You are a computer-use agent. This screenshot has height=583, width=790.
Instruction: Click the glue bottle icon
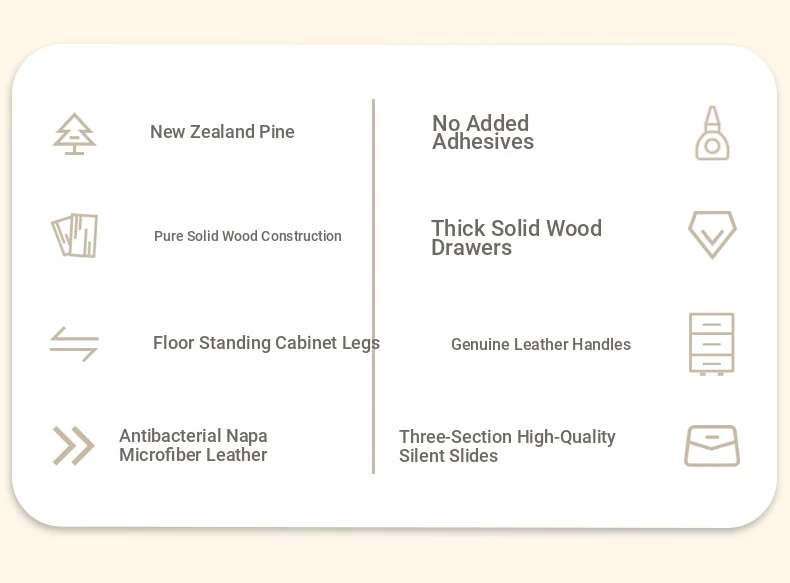click(x=712, y=133)
